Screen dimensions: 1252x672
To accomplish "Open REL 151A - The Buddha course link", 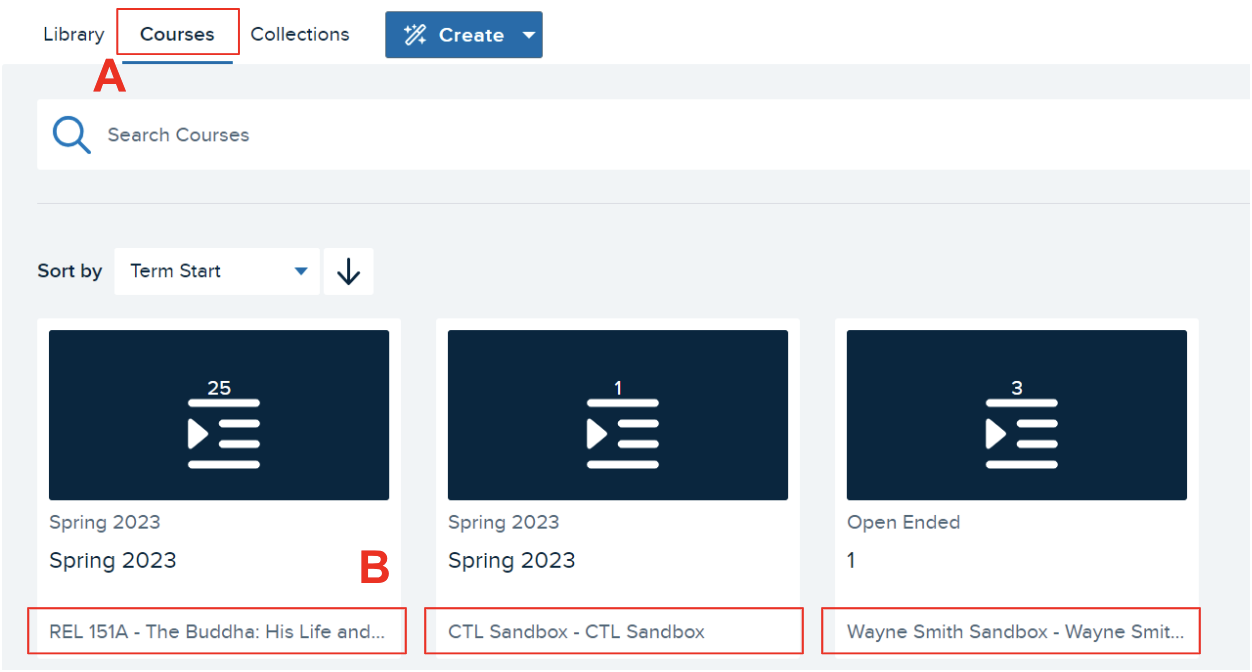I will pyautogui.click(x=217, y=631).
